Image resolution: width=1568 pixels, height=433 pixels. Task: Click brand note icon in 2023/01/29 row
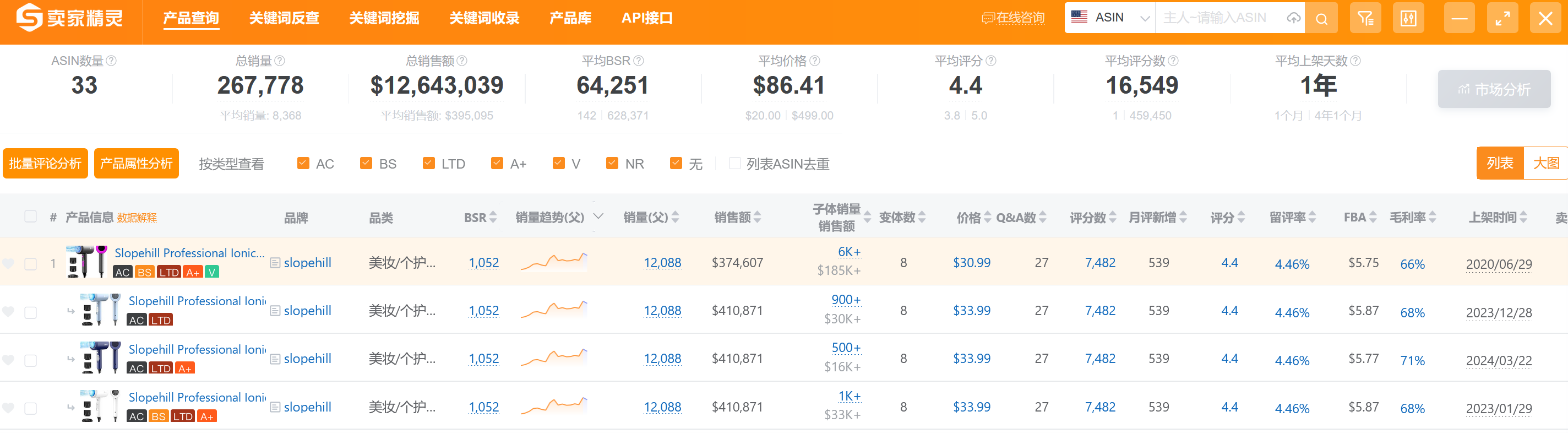275,408
